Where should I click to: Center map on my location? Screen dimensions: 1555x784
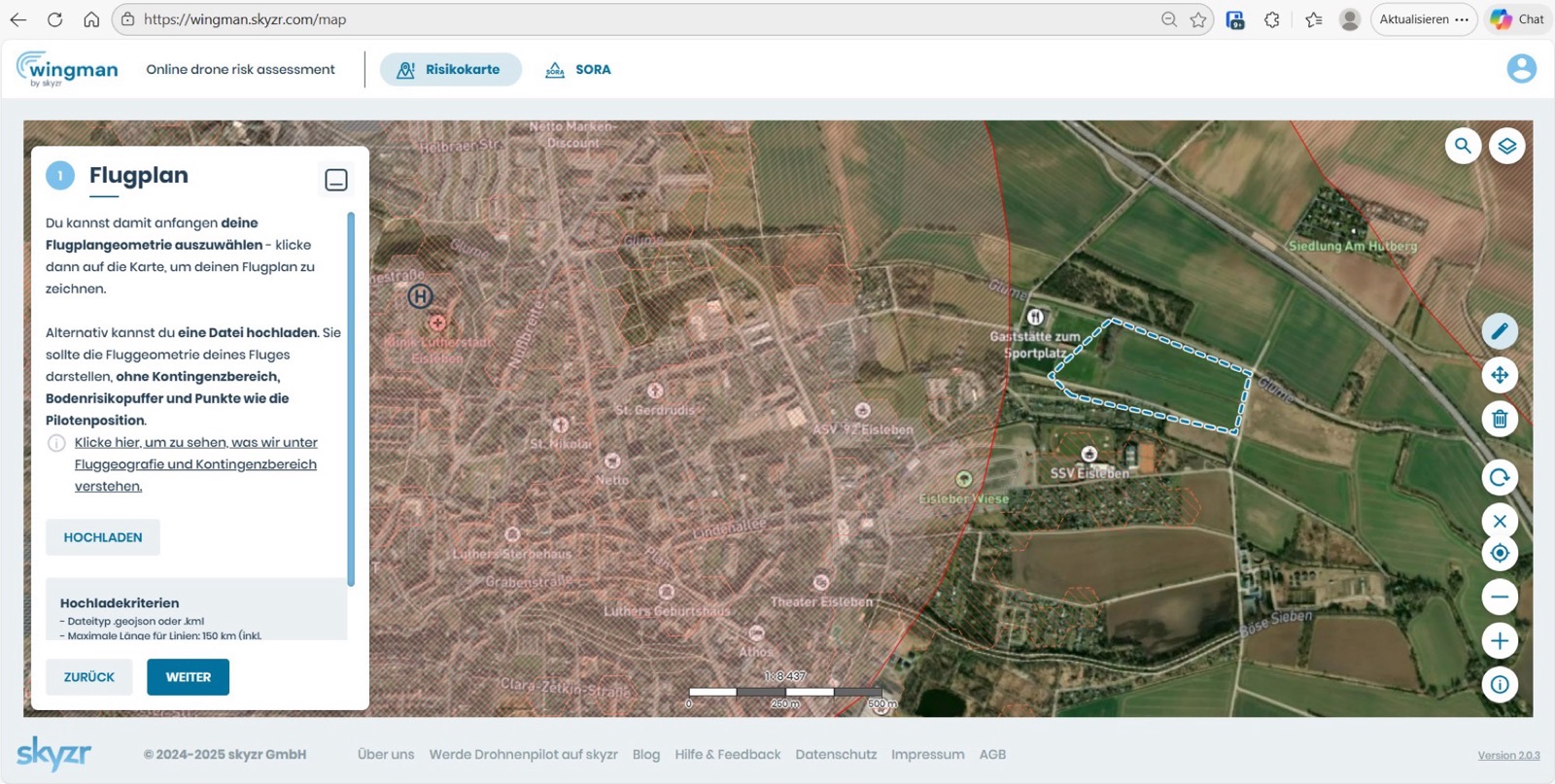pos(1500,553)
